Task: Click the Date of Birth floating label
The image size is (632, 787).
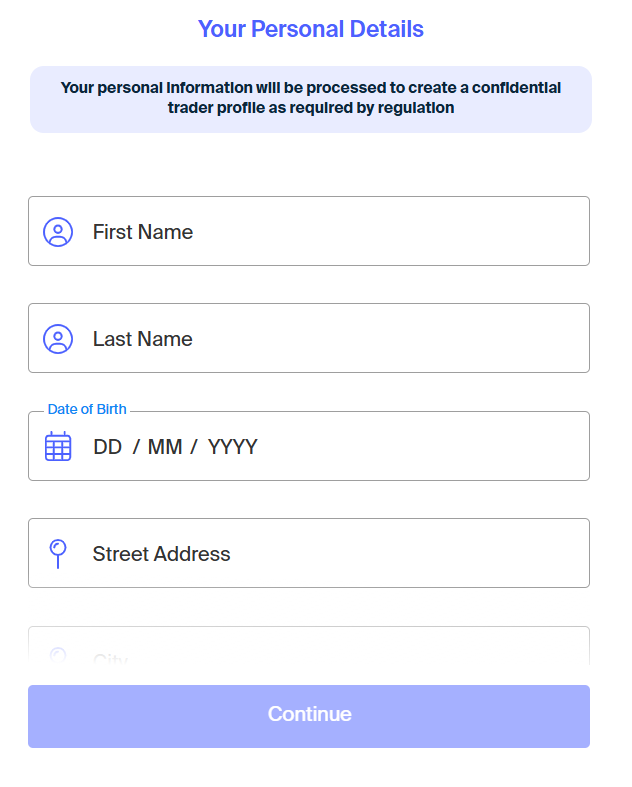Action: coord(87,409)
